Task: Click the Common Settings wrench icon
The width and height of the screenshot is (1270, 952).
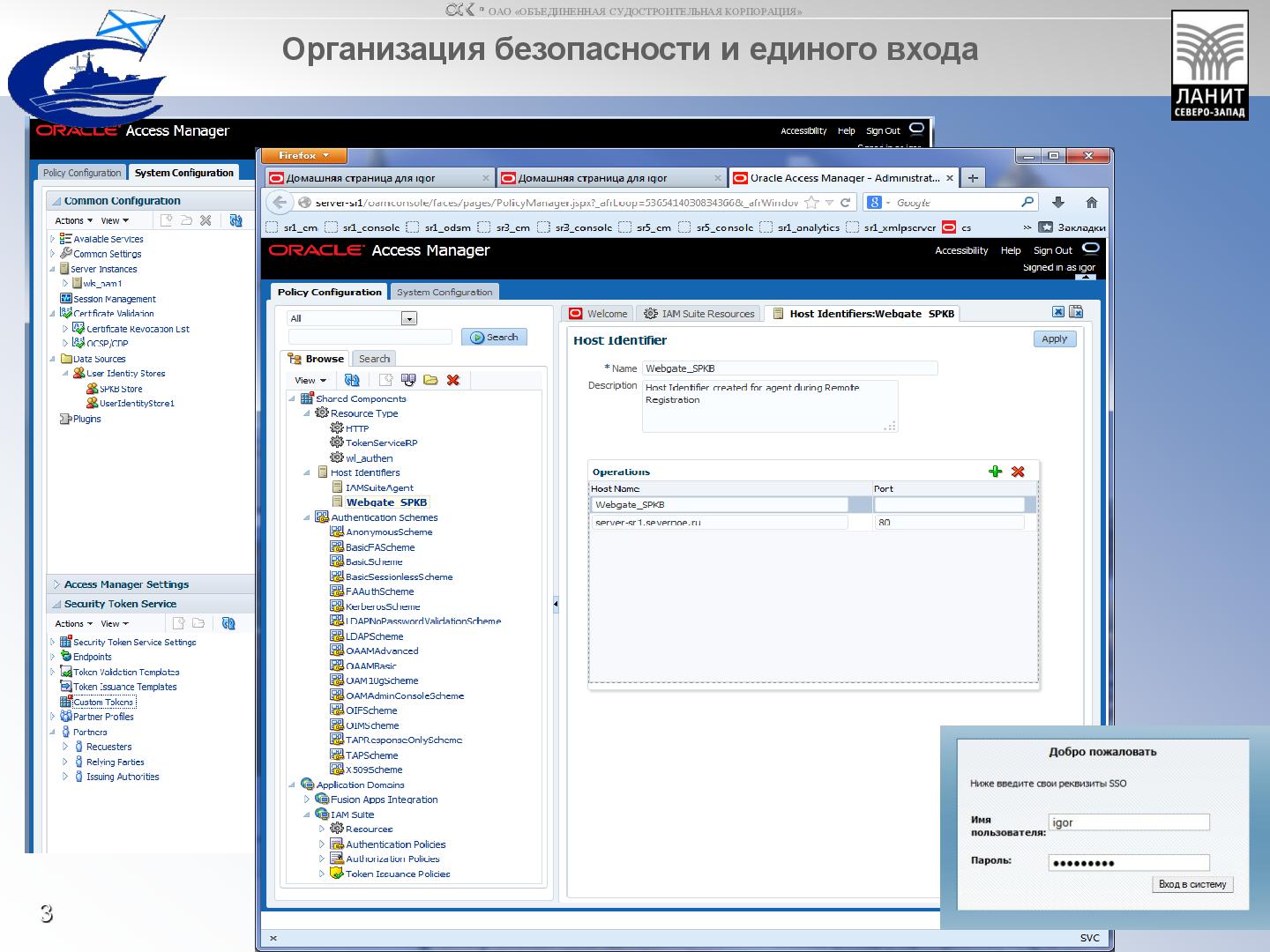Action: (x=65, y=254)
